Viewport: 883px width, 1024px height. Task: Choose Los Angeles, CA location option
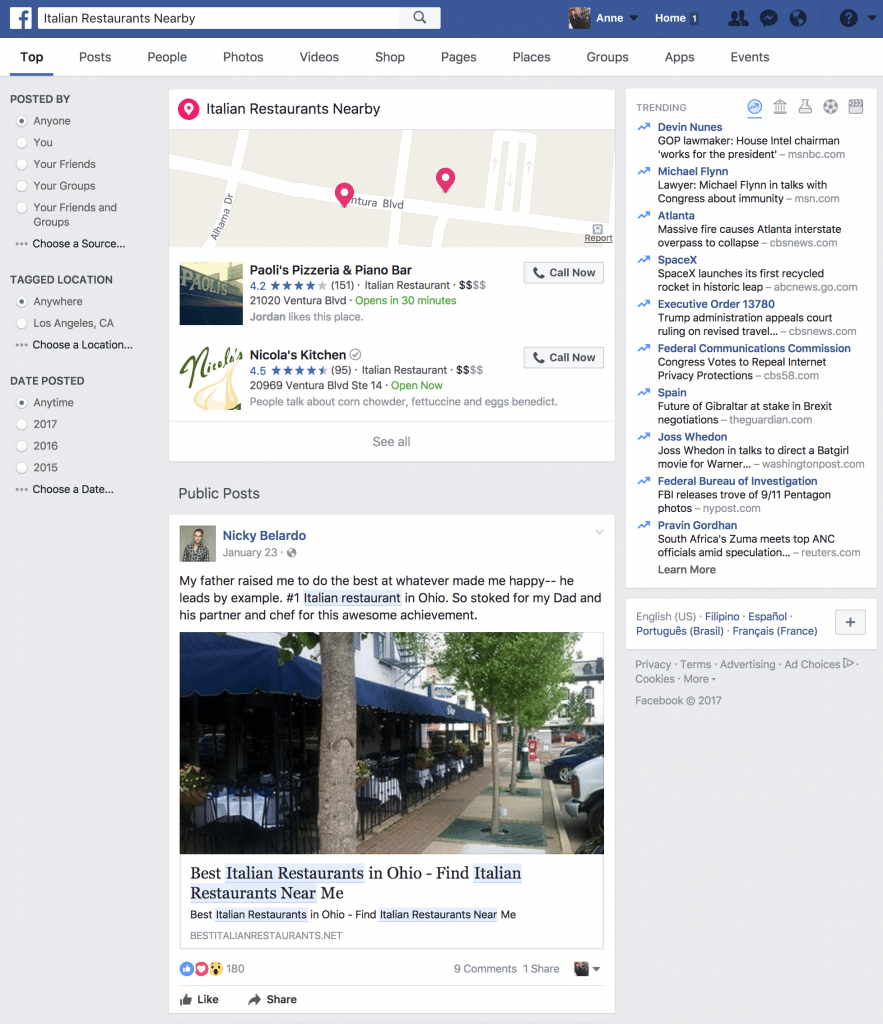(x=22, y=323)
